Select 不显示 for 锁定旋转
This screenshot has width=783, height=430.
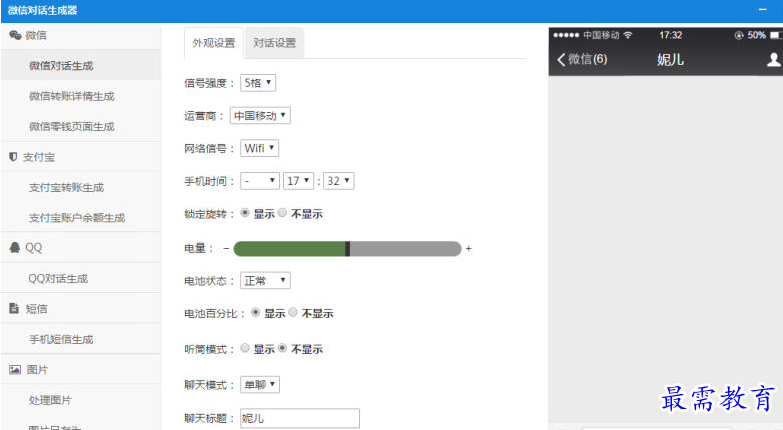[282, 213]
